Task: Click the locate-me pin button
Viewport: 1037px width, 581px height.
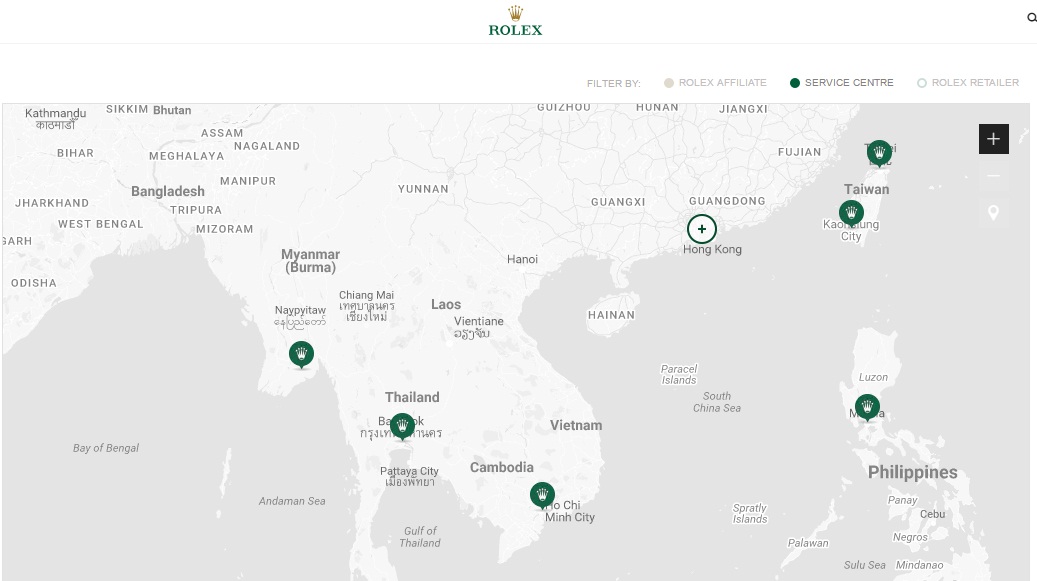Action: pyautogui.click(x=993, y=213)
